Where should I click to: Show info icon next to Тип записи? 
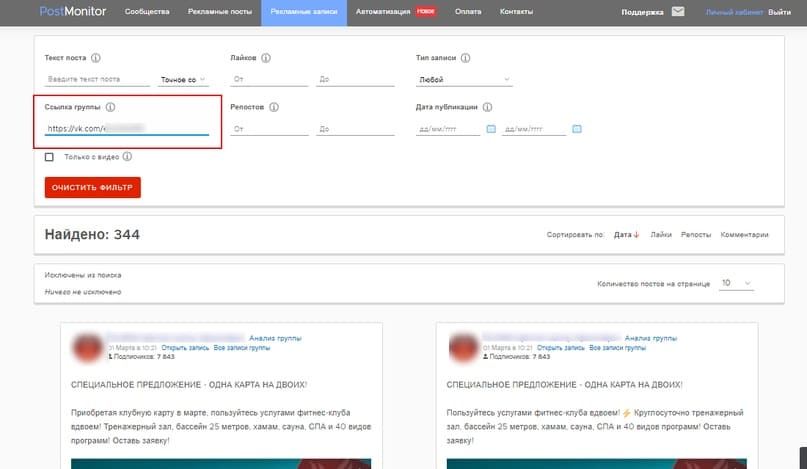pyautogui.click(x=465, y=58)
